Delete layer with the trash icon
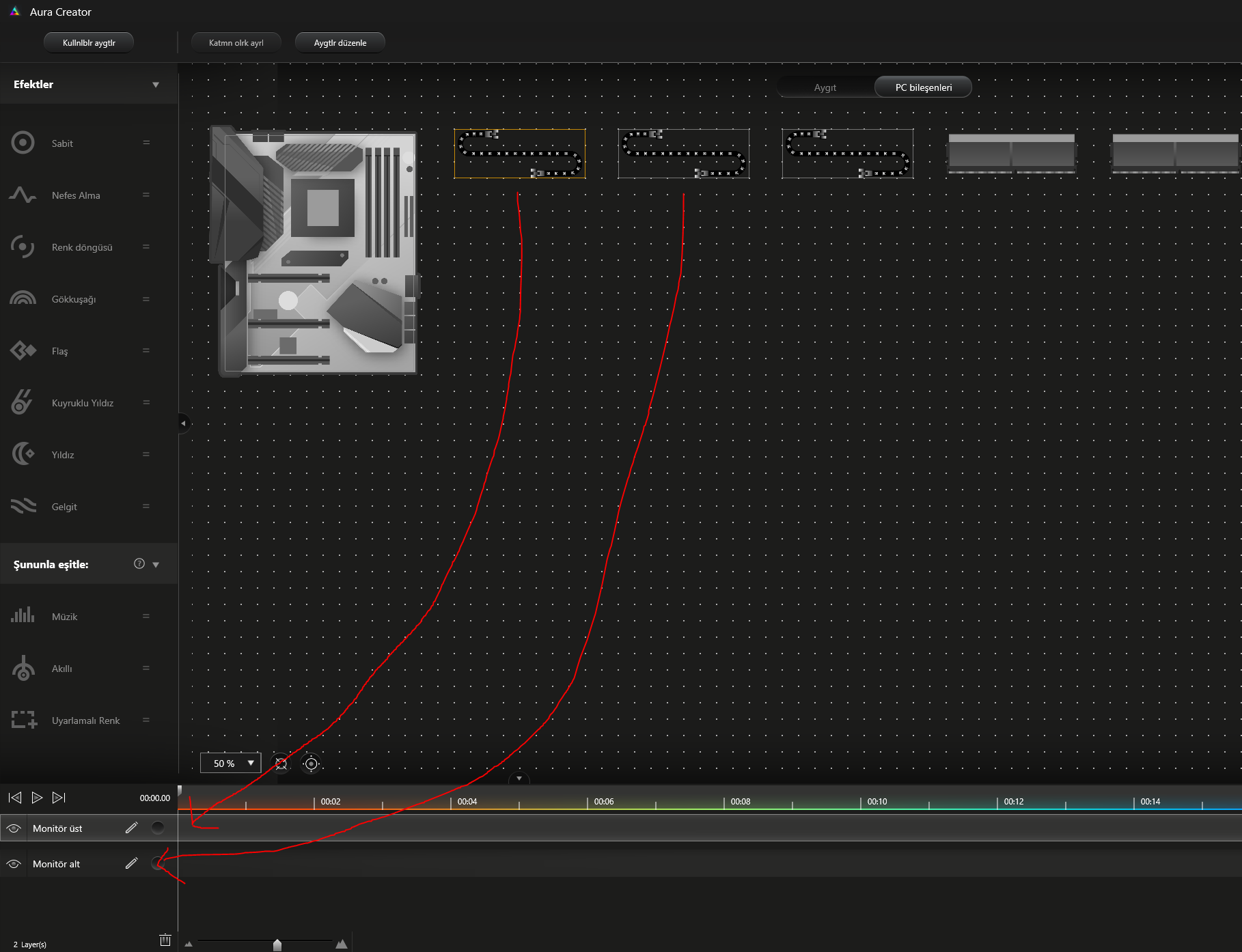Viewport: 1242px width, 952px height. click(x=165, y=940)
